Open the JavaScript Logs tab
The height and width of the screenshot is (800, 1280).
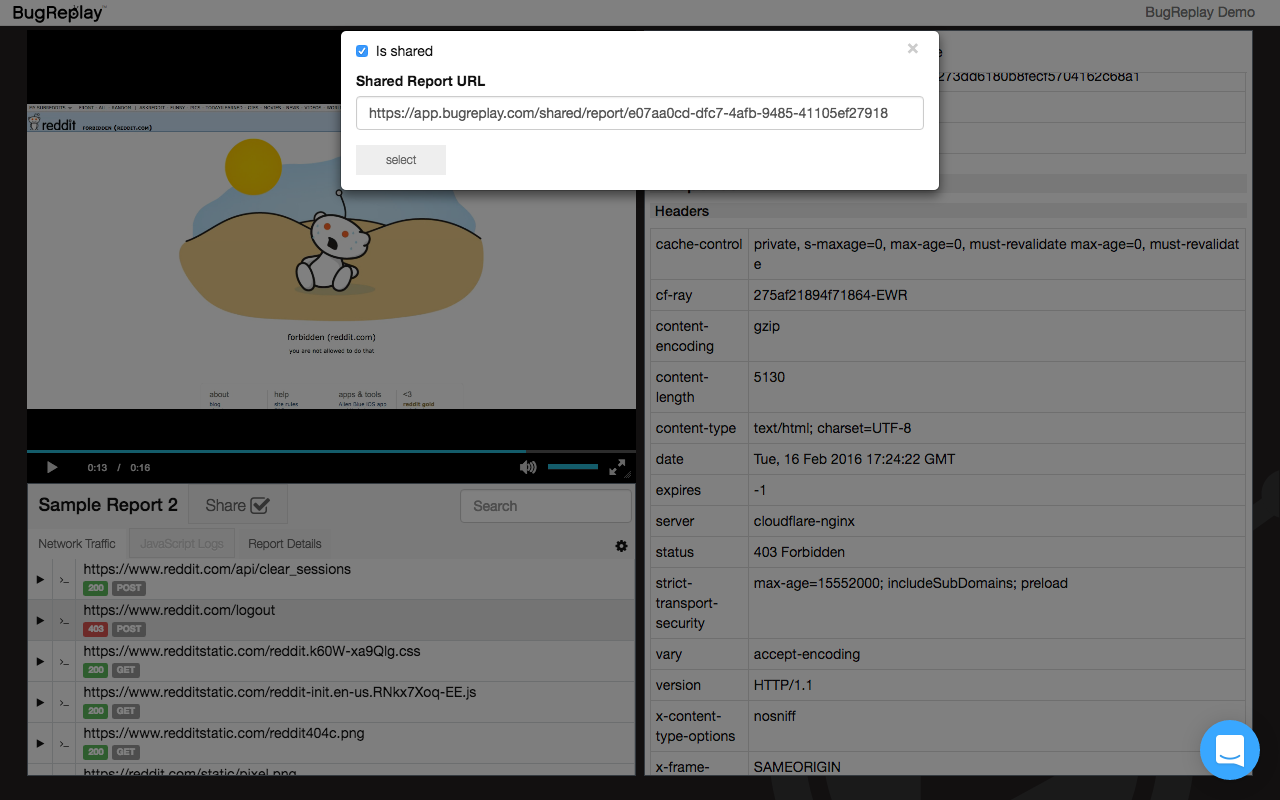tap(182, 544)
